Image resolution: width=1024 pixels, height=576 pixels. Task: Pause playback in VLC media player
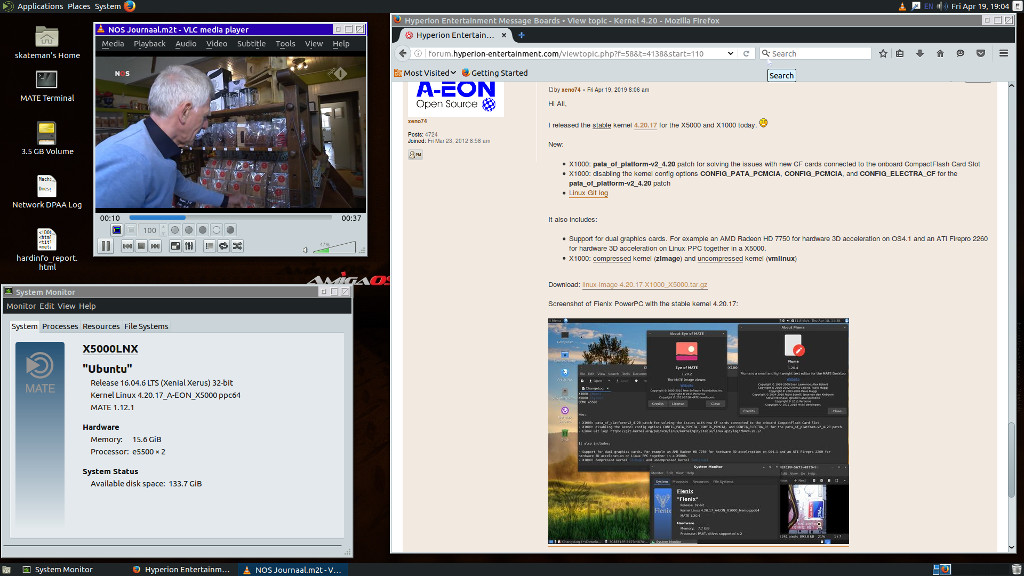click(x=106, y=246)
